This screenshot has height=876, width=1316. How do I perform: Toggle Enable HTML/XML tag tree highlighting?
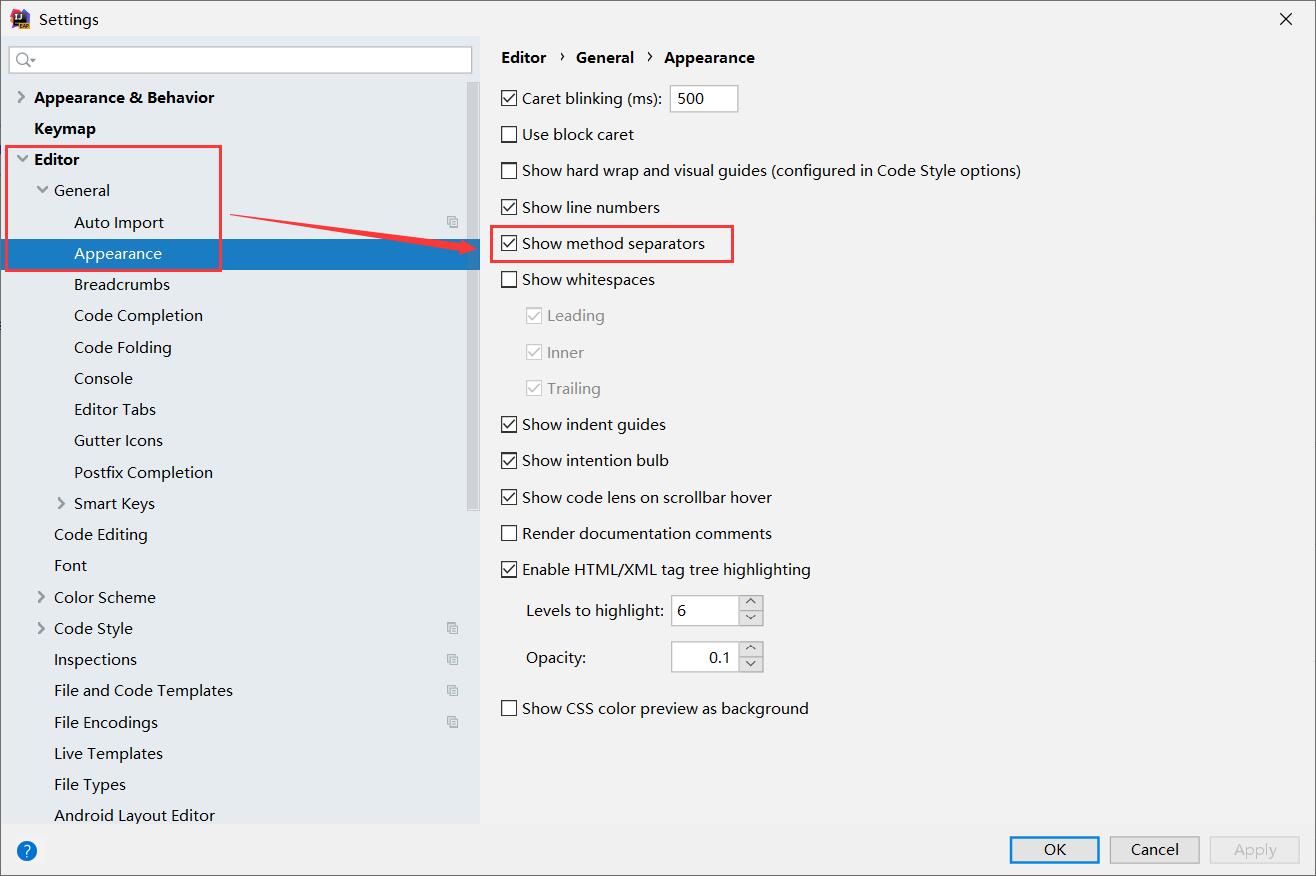tap(509, 569)
